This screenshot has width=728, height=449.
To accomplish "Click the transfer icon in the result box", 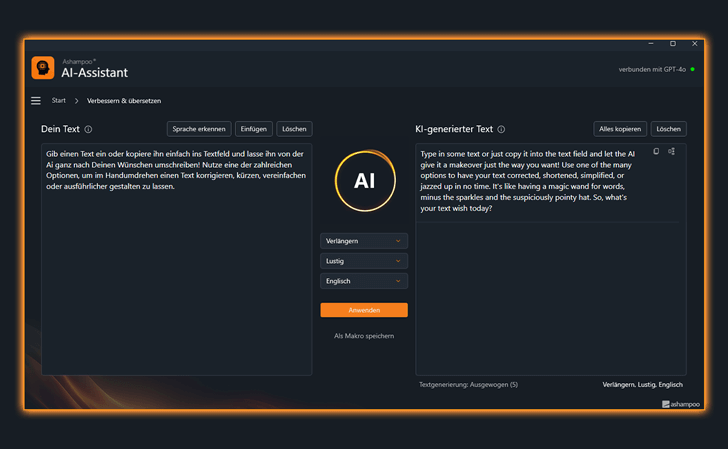I will pos(671,152).
